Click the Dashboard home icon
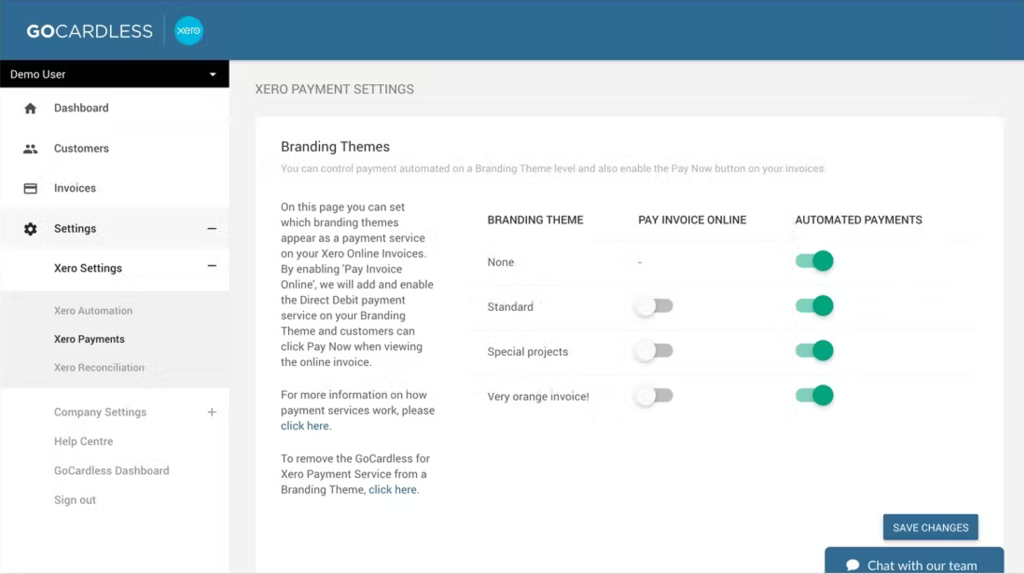The width and height of the screenshot is (1024, 574). pyautogui.click(x=30, y=108)
